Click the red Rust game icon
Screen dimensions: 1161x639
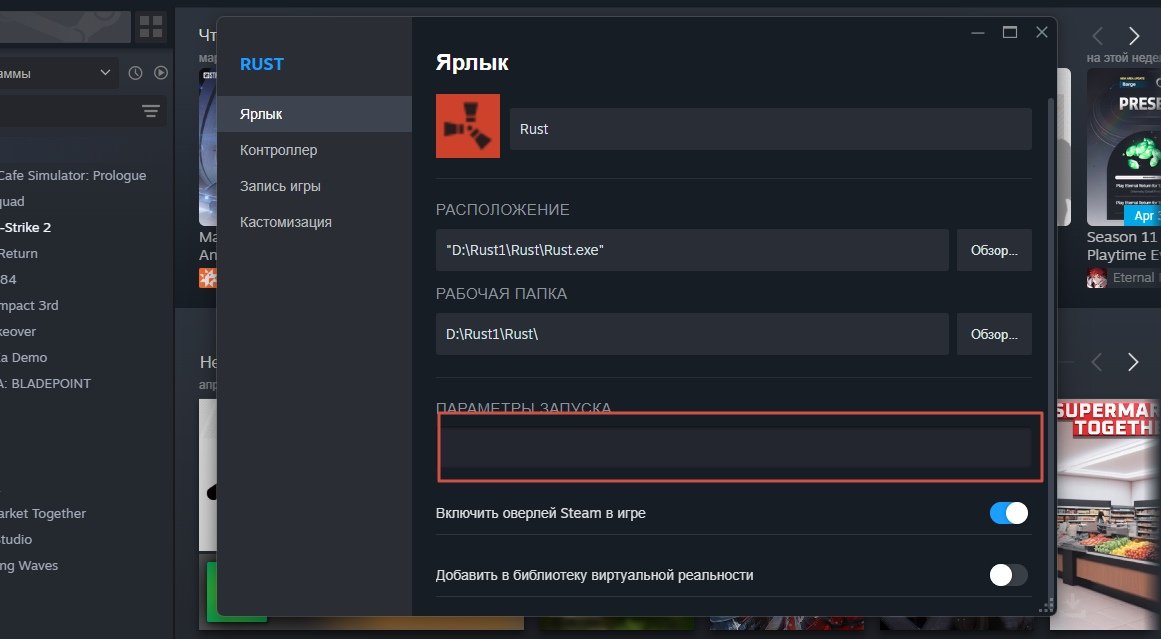(467, 126)
